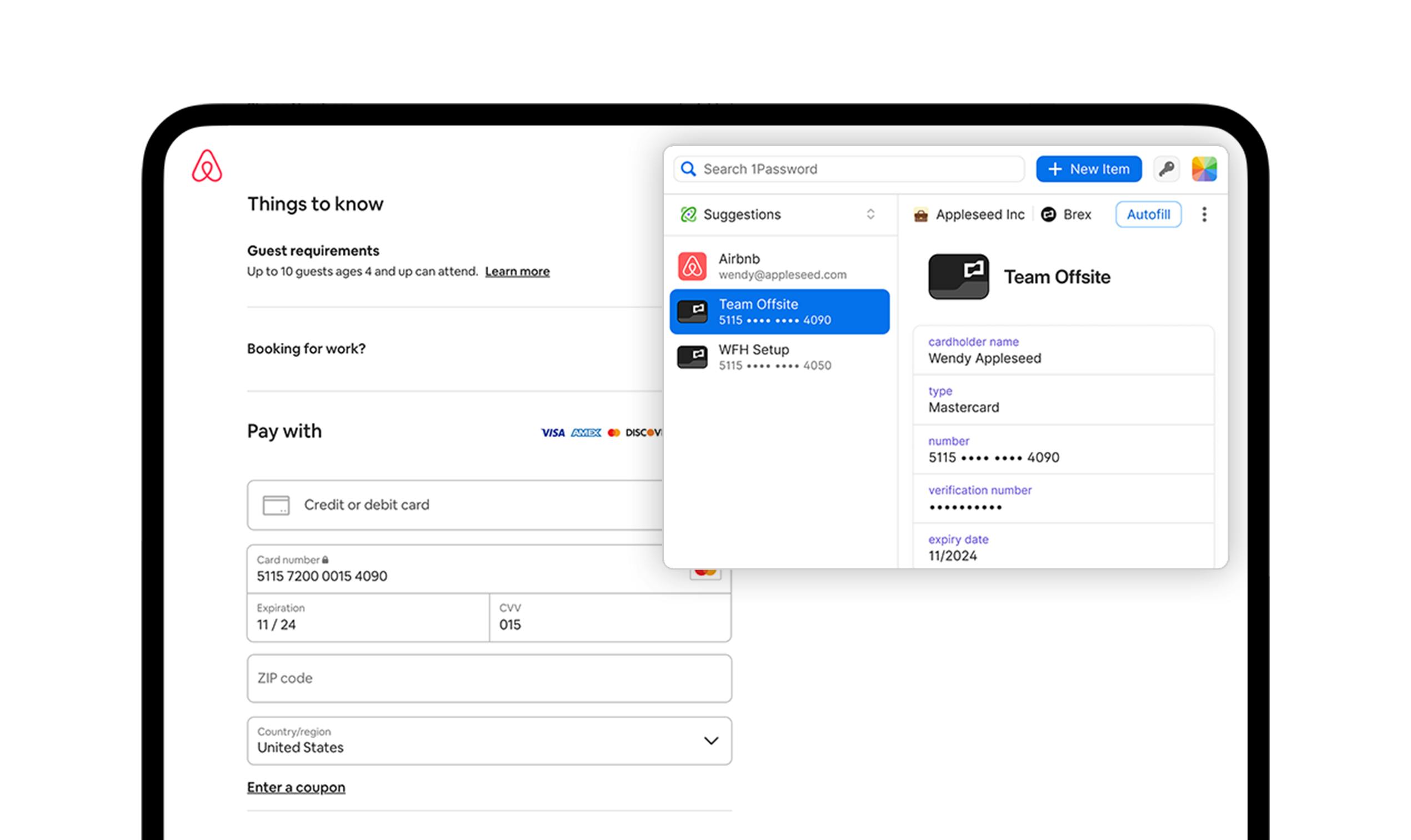Click the Expiration field

(x=368, y=618)
